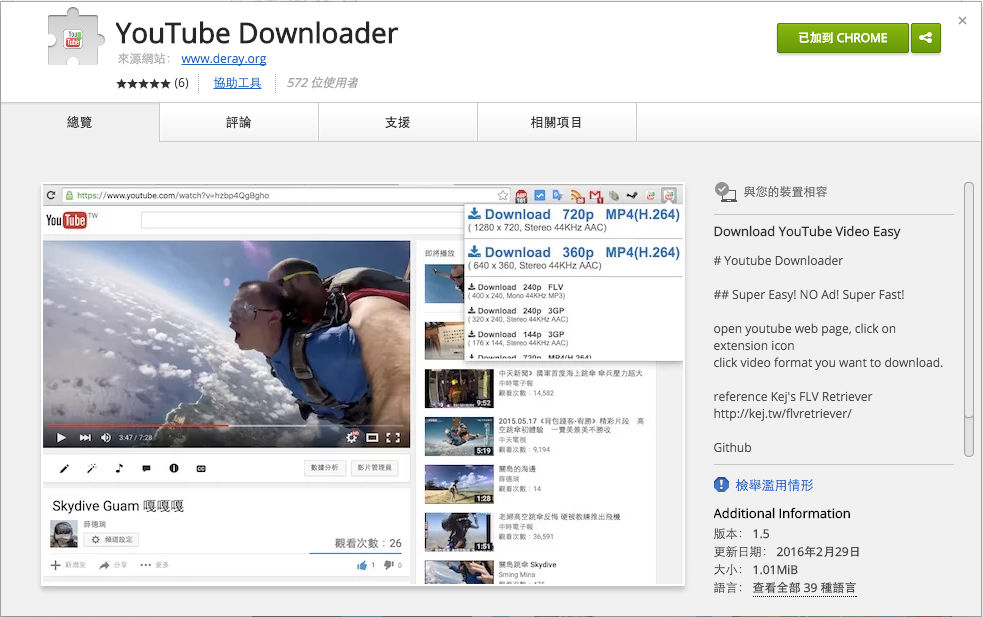Switch to the 評論 tab
This screenshot has height=617, width=983.
pos(238,121)
